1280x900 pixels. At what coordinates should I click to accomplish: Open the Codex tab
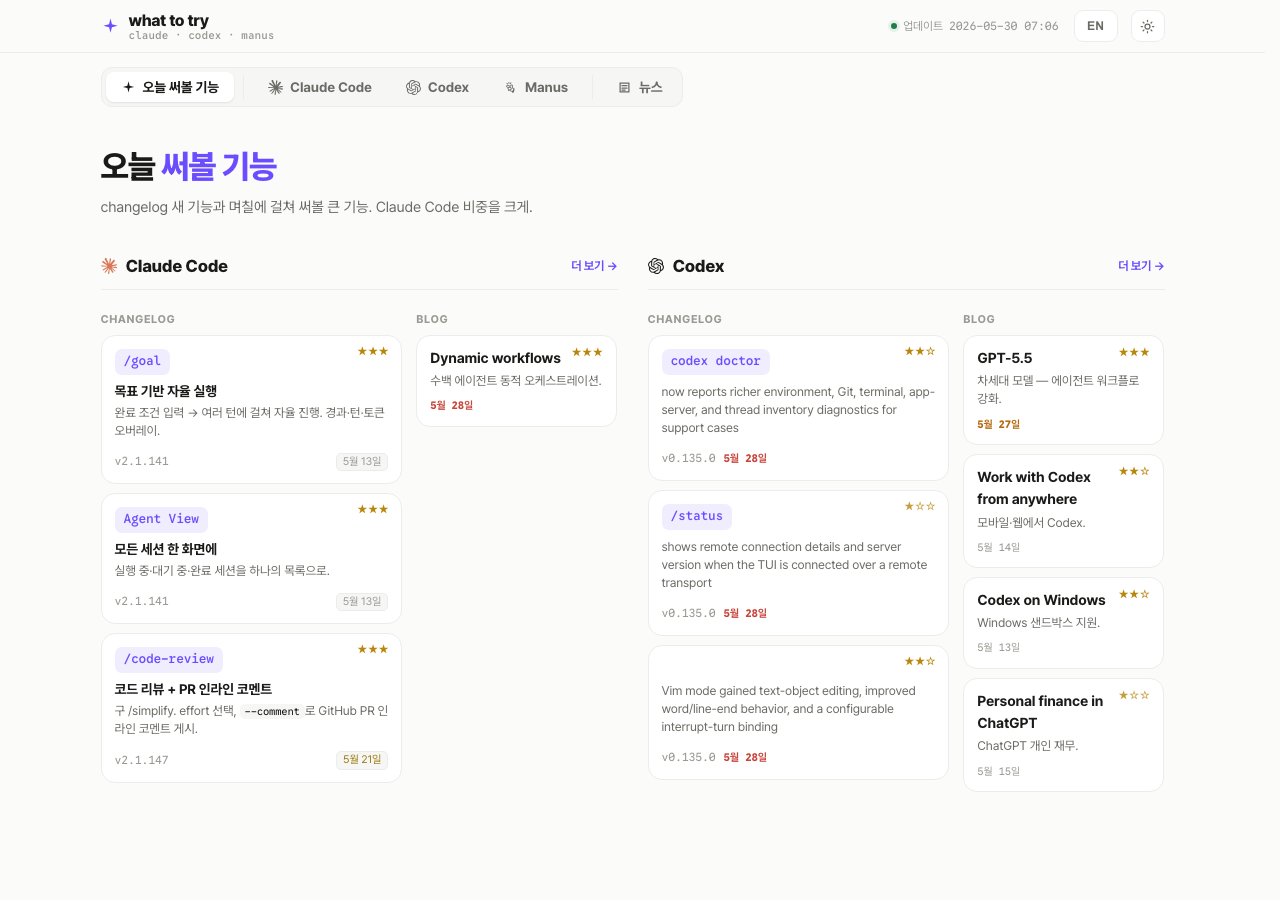[438, 87]
